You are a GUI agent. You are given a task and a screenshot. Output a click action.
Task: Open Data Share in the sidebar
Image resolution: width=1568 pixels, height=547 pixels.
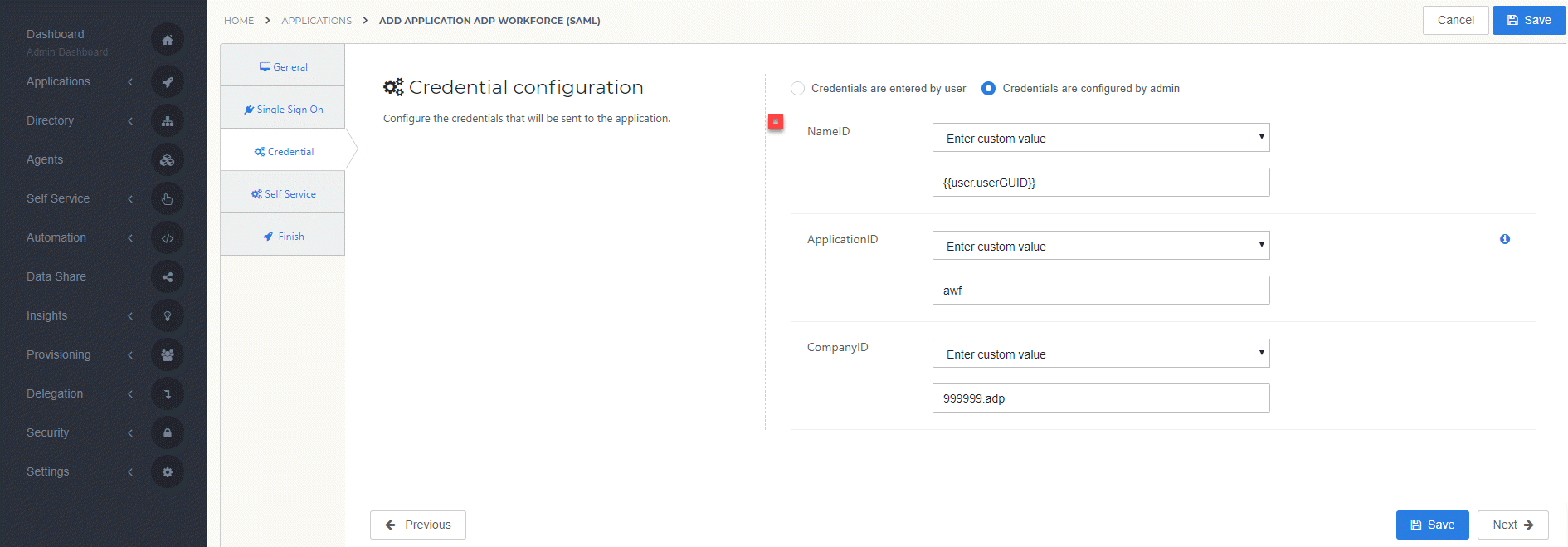click(x=56, y=276)
